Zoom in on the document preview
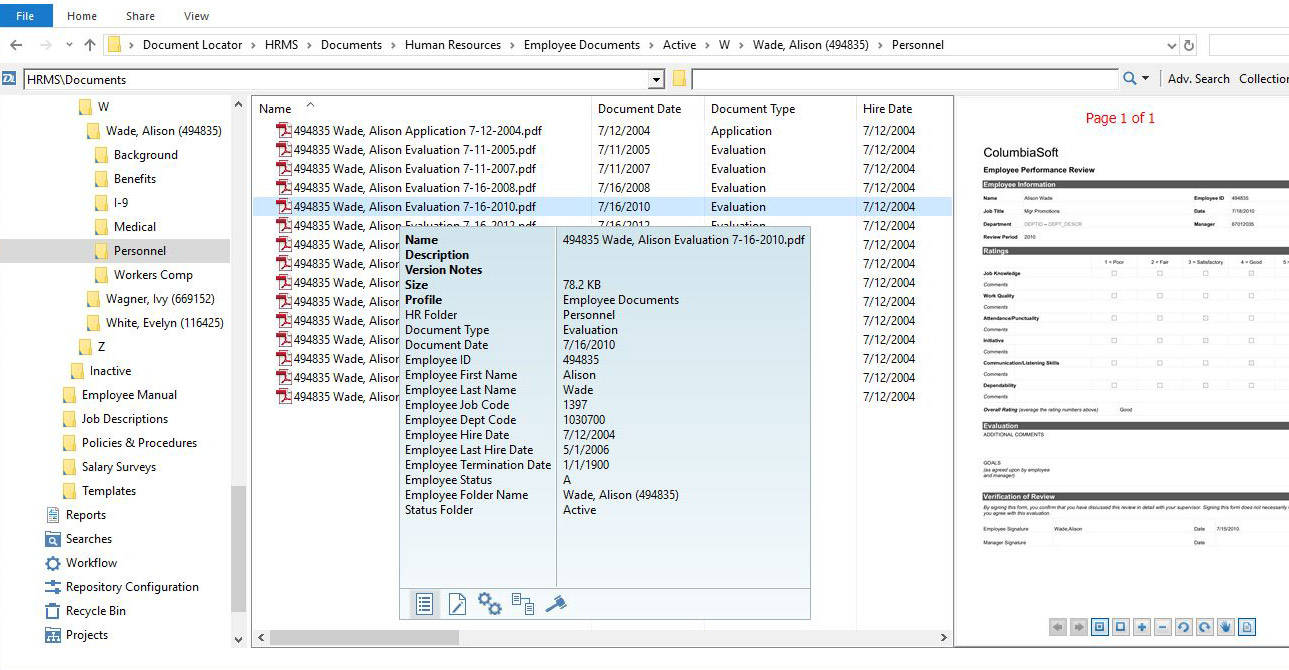1289x670 pixels. point(1141,627)
